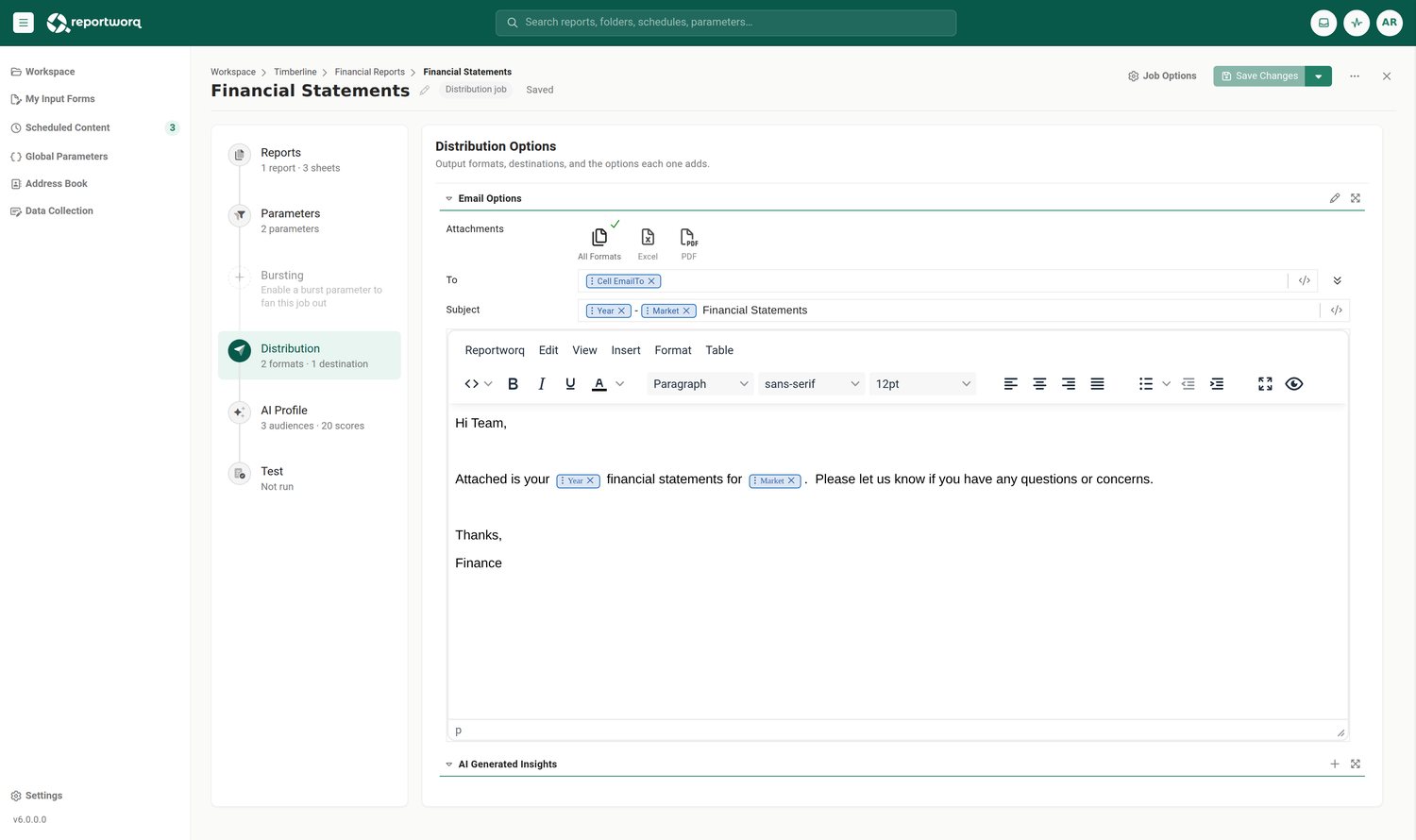Maximize the Email Options section
Screen dimensions: 1416x840
tap(1356, 198)
